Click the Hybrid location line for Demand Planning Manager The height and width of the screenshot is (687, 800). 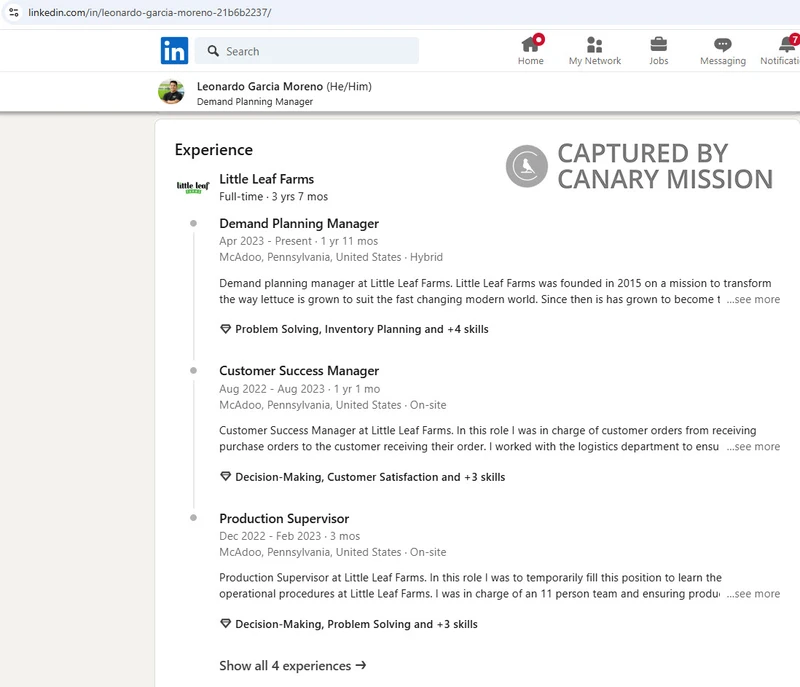click(x=331, y=257)
